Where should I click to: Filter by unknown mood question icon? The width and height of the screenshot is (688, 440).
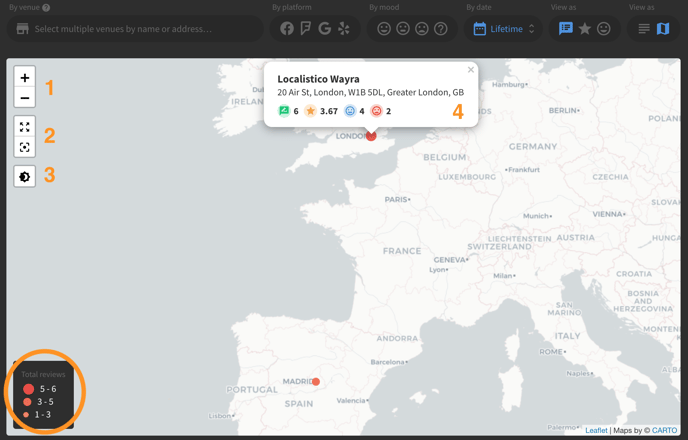[x=441, y=29]
